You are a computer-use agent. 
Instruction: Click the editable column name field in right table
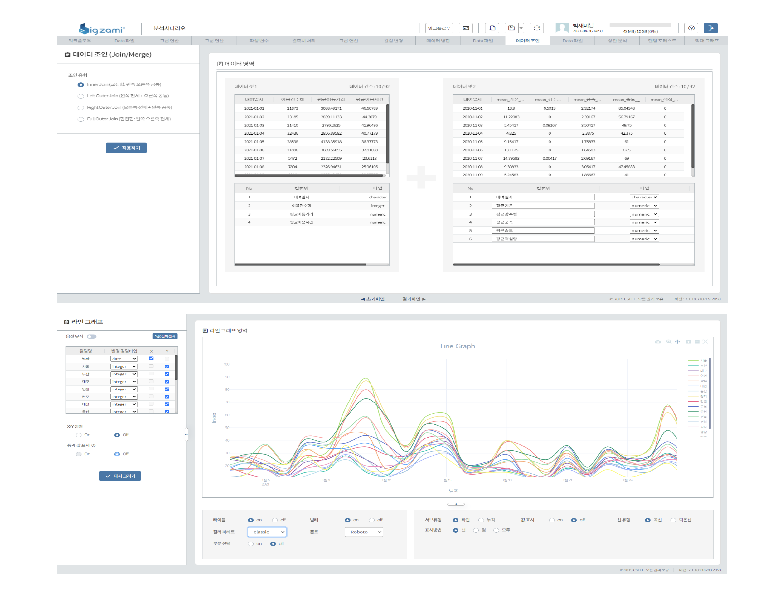(x=544, y=230)
